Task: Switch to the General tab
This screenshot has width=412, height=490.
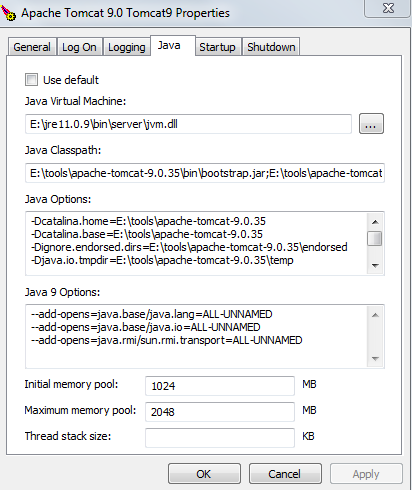Action: [32, 47]
